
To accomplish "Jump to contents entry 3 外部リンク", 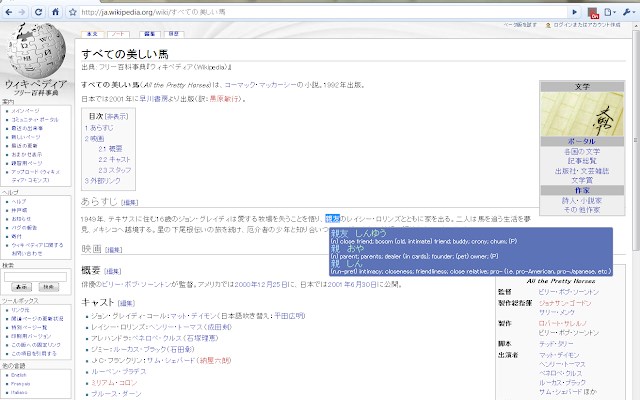I will click(x=102, y=181).
